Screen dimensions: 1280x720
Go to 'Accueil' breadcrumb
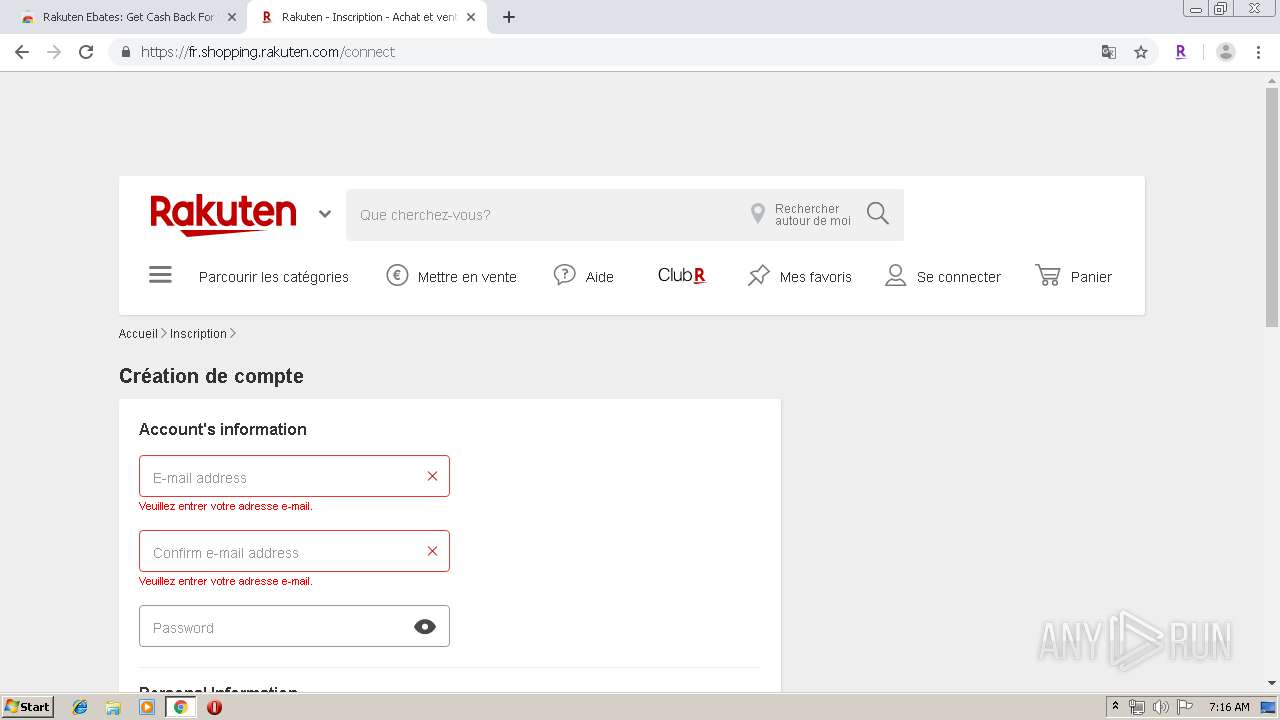[x=138, y=334]
